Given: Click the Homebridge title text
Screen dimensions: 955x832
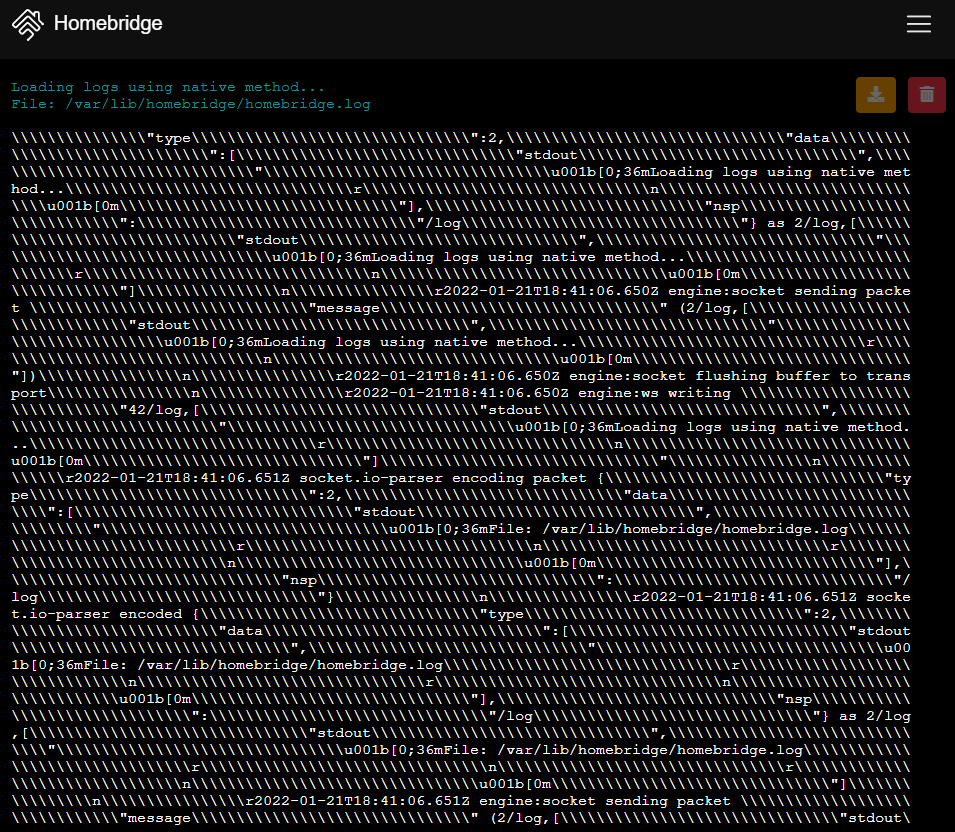Looking at the screenshot, I should tap(108, 24).
